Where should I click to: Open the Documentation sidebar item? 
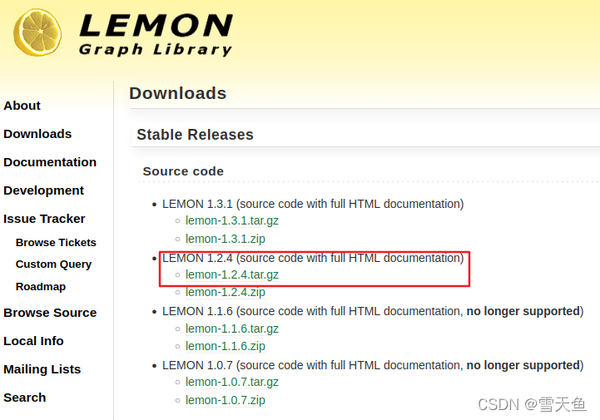tap(50, 162)
